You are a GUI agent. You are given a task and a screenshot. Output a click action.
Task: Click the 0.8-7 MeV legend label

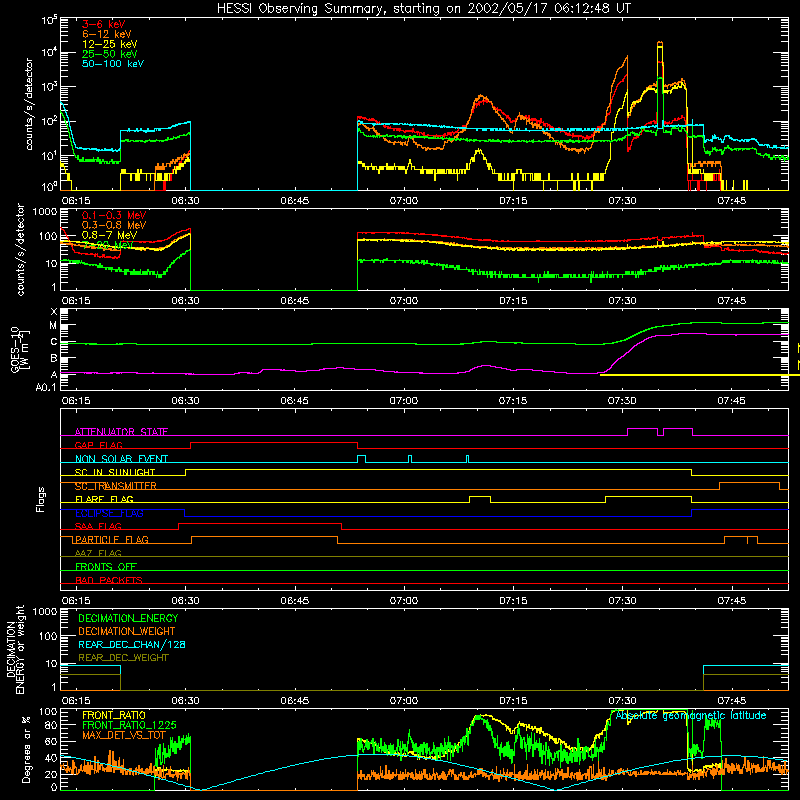(110, 235)
